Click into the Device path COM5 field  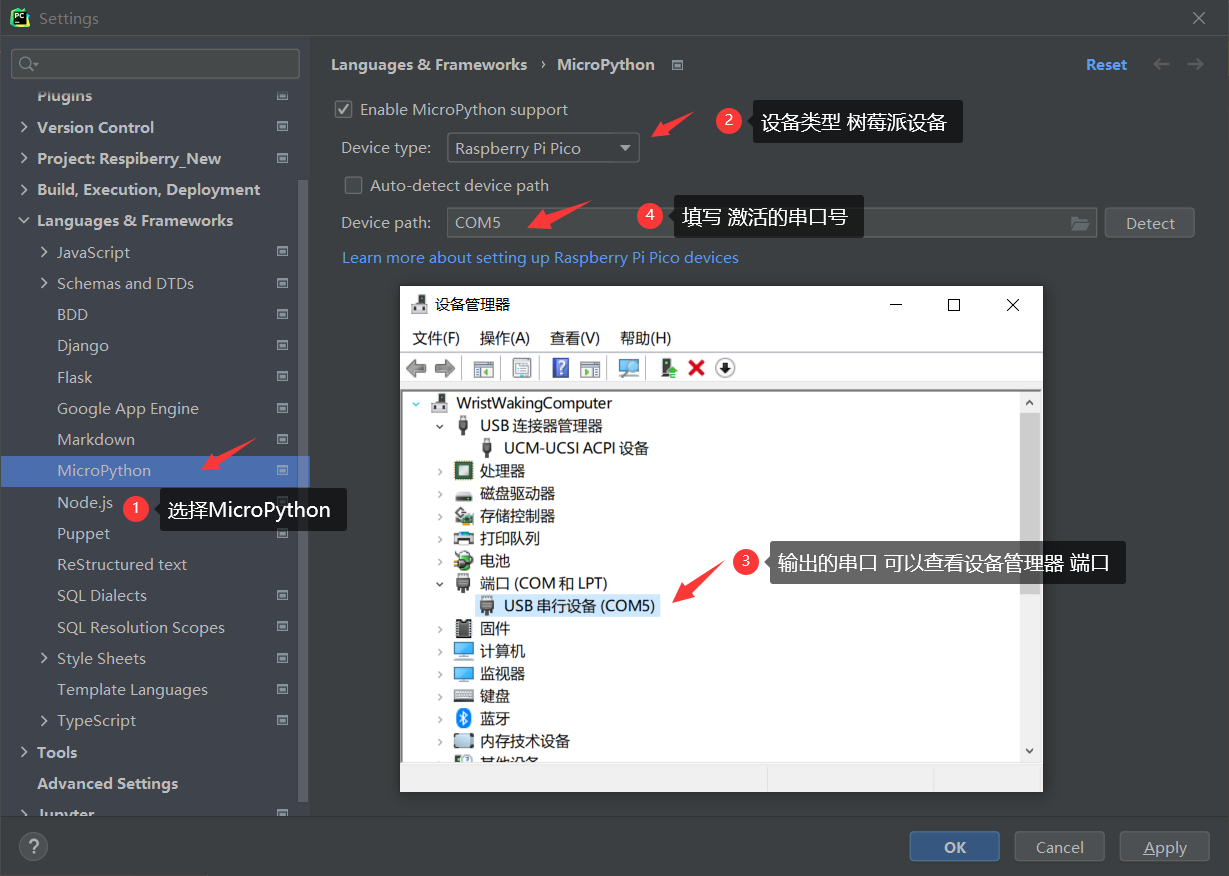pos(772,223)
